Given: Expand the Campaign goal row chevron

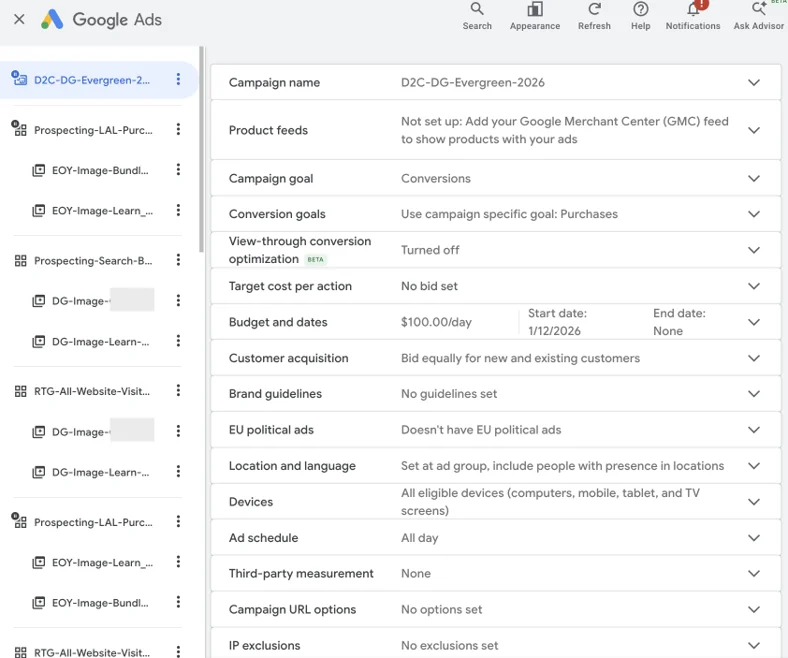Looking at the screenshot, I should point(753,178).
